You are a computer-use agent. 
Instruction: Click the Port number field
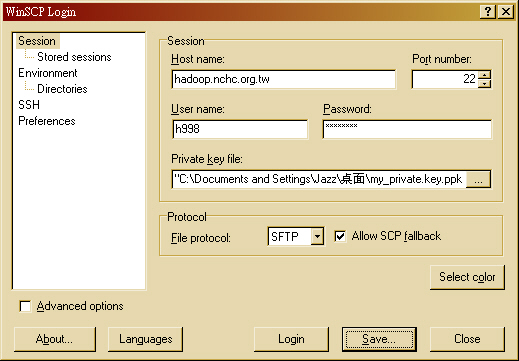tap(445, 79)
